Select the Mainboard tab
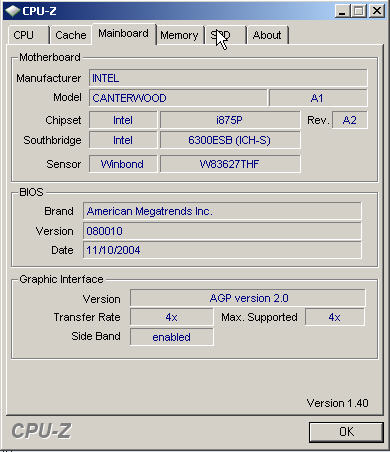This screenshot has height=452, width=390. [x=124, y=34]
